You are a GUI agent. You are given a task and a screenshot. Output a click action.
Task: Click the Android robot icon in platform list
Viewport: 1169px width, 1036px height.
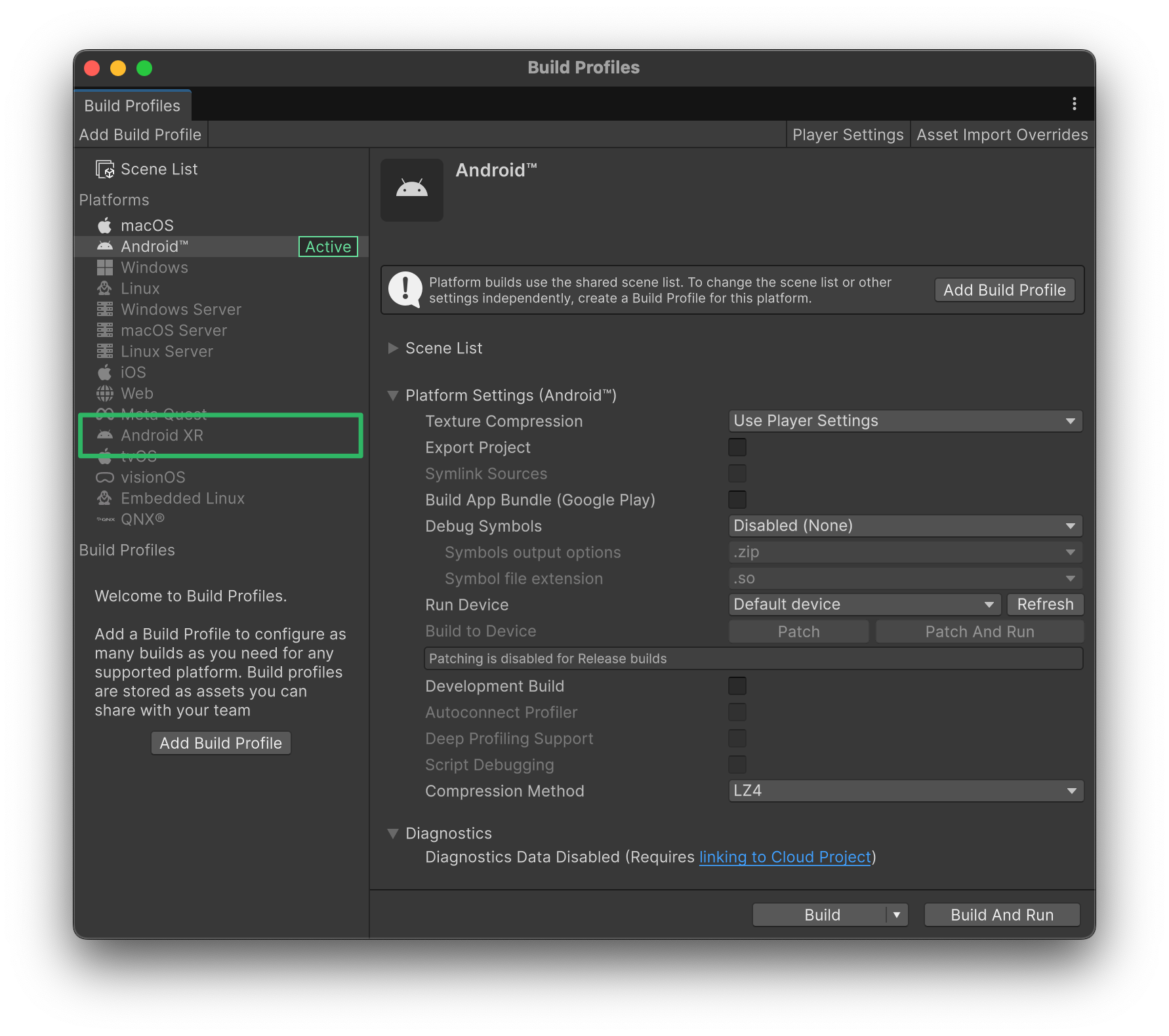105,247
